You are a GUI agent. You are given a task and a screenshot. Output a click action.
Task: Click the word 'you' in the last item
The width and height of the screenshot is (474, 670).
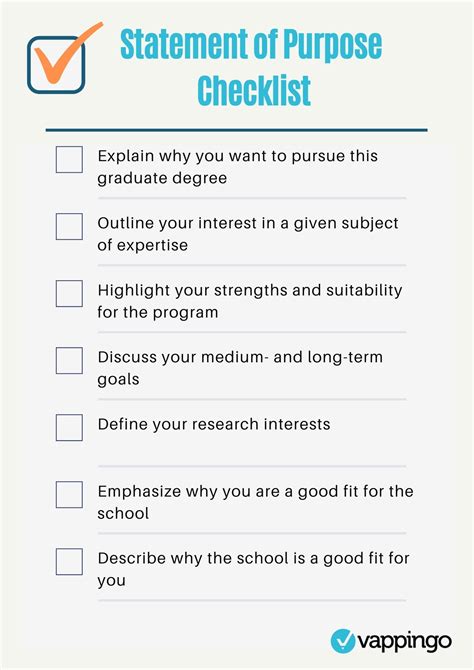[111, 581]
